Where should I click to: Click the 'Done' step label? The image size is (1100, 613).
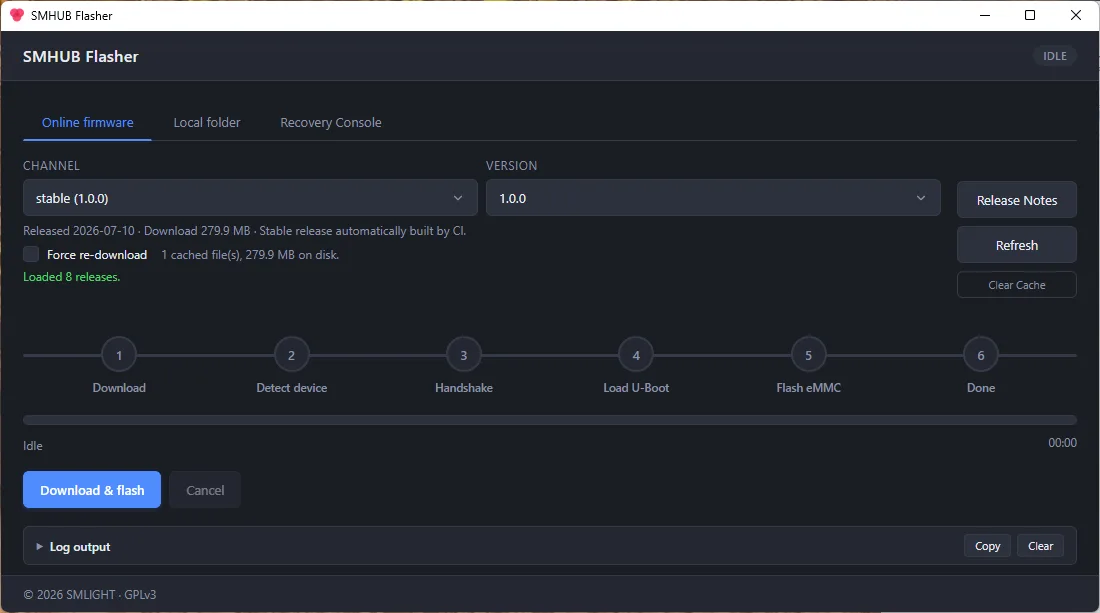pyautogui.click(x=981, y=388)
